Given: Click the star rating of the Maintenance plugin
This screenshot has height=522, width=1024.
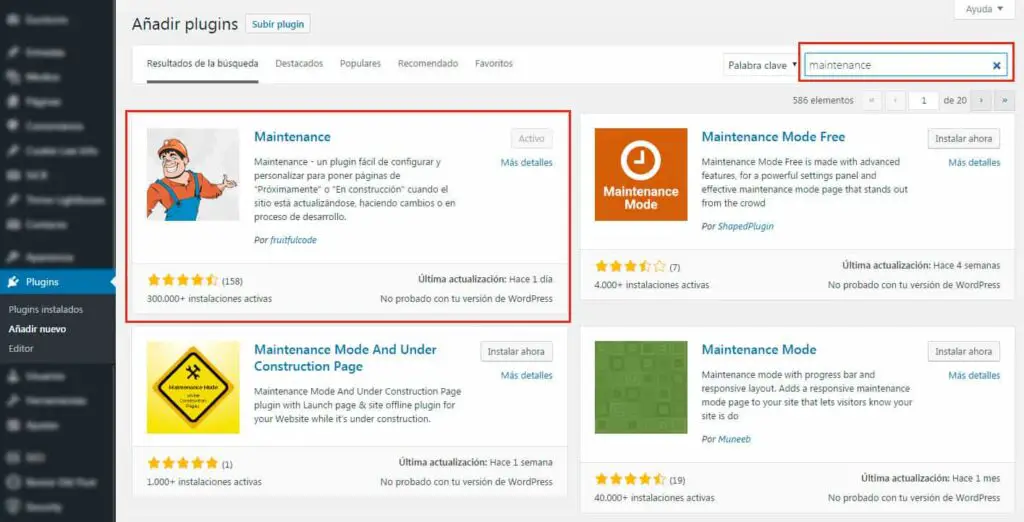Looking at the screenshot, I should click(x=183, y=280).
